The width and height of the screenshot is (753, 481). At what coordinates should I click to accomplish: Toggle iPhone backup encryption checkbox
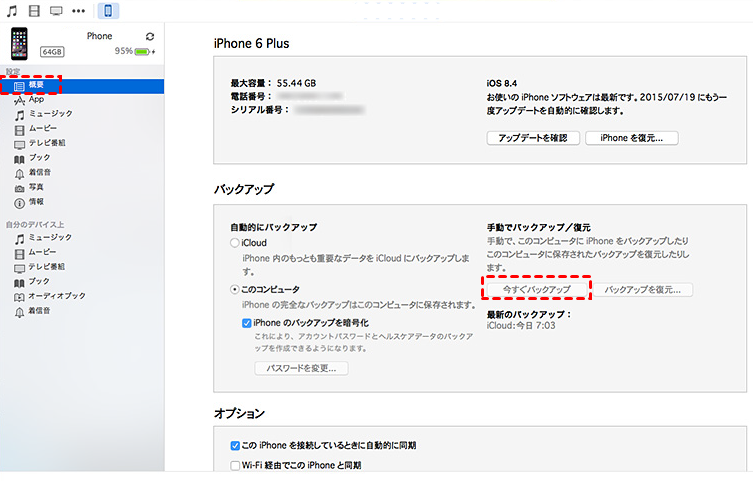[x=247, y=323]
